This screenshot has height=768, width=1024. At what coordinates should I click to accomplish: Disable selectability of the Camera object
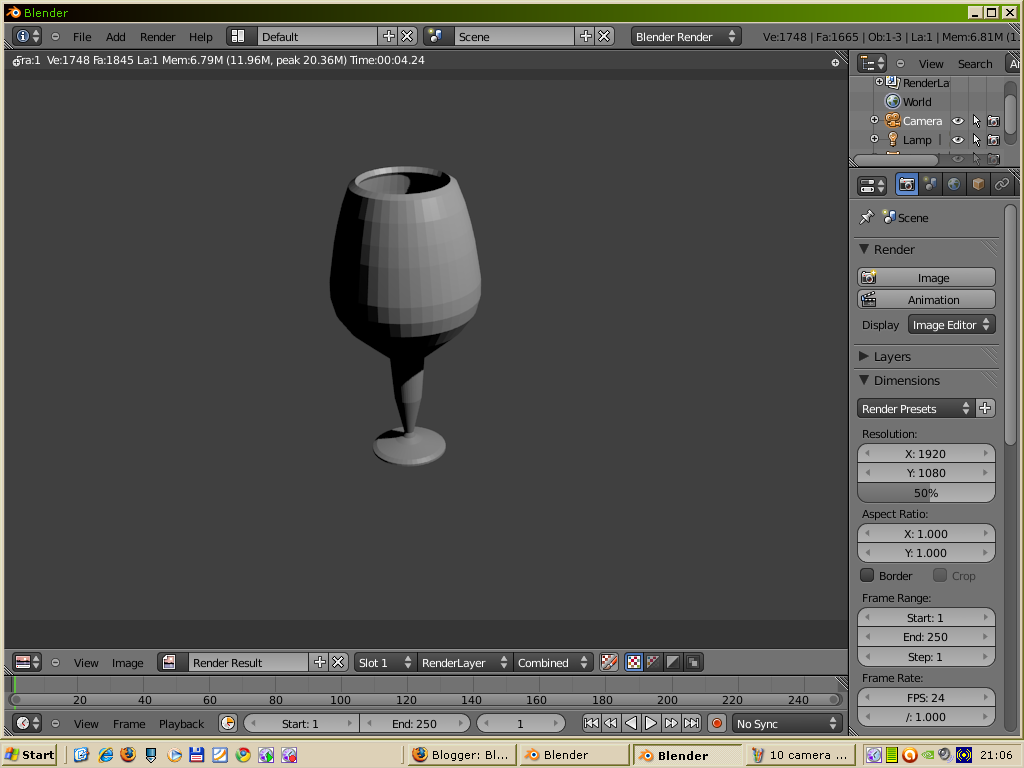975,120
